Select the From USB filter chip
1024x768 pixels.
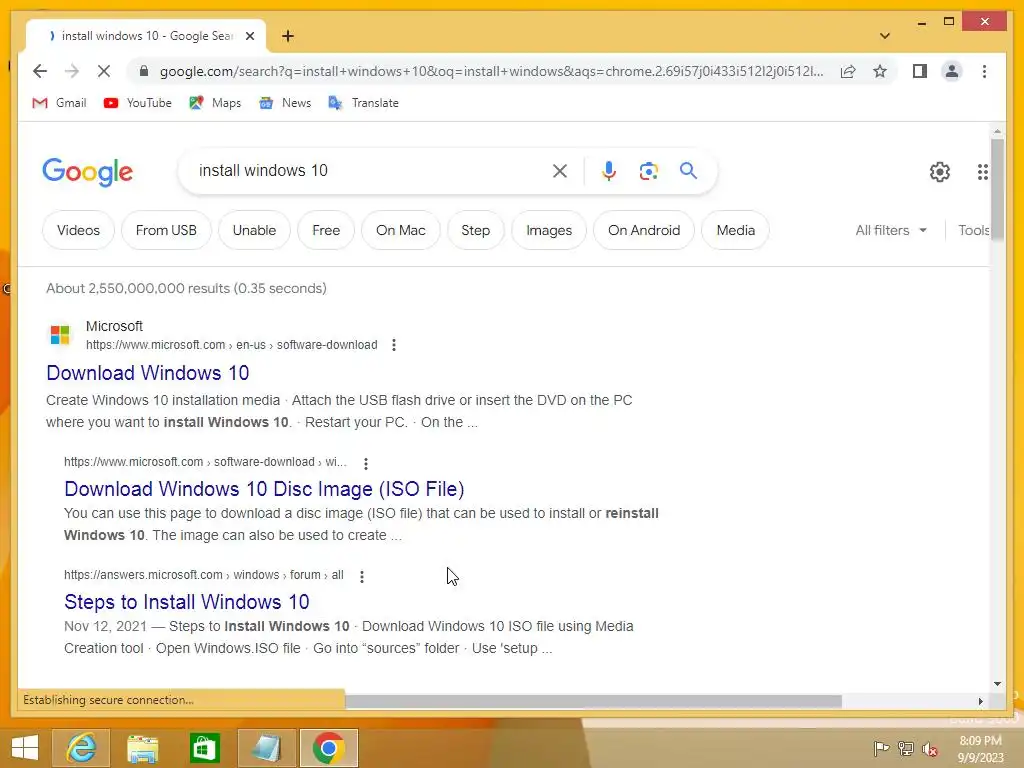point(166,231)
